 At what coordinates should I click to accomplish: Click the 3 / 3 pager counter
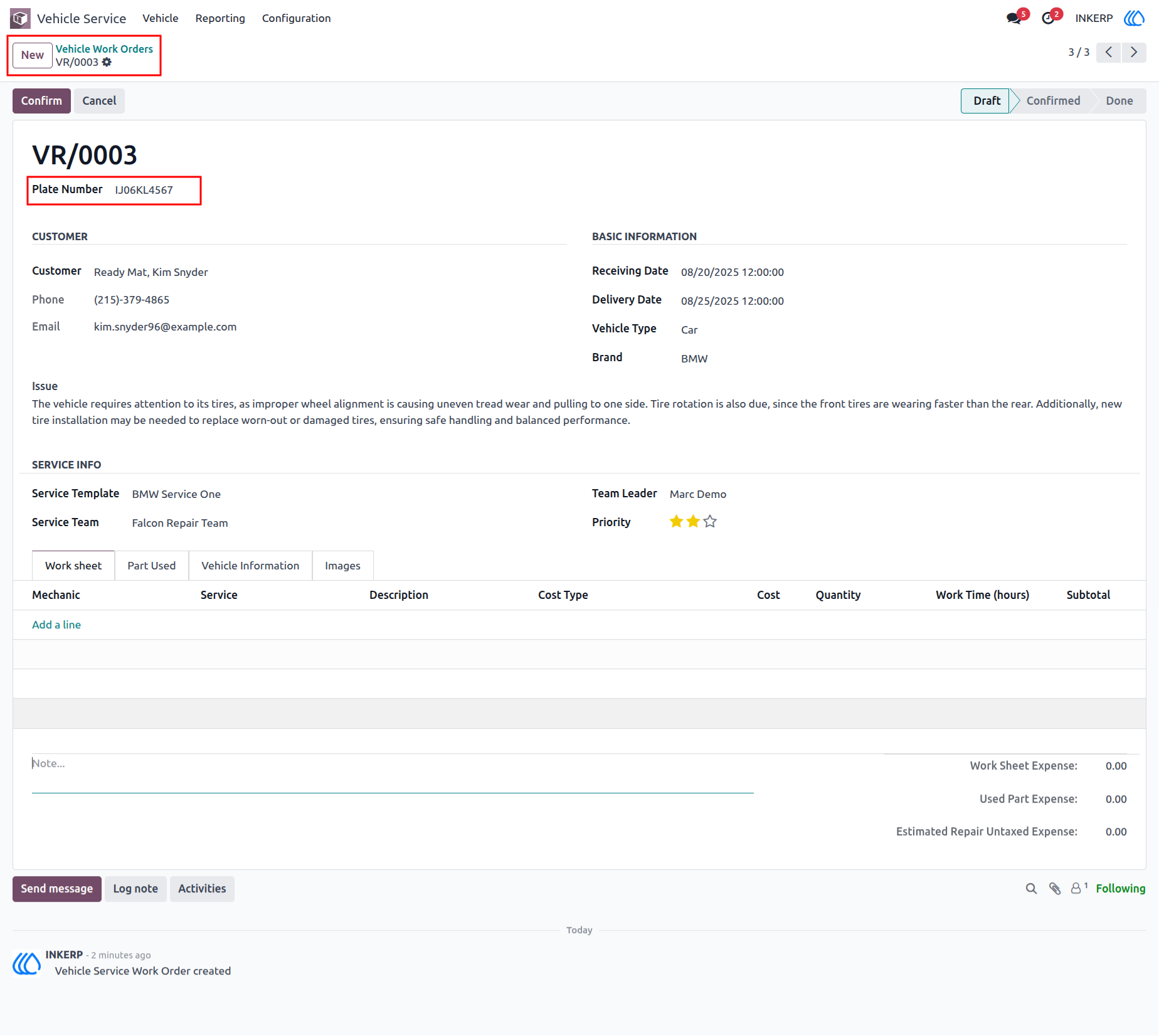[1079, 52]
